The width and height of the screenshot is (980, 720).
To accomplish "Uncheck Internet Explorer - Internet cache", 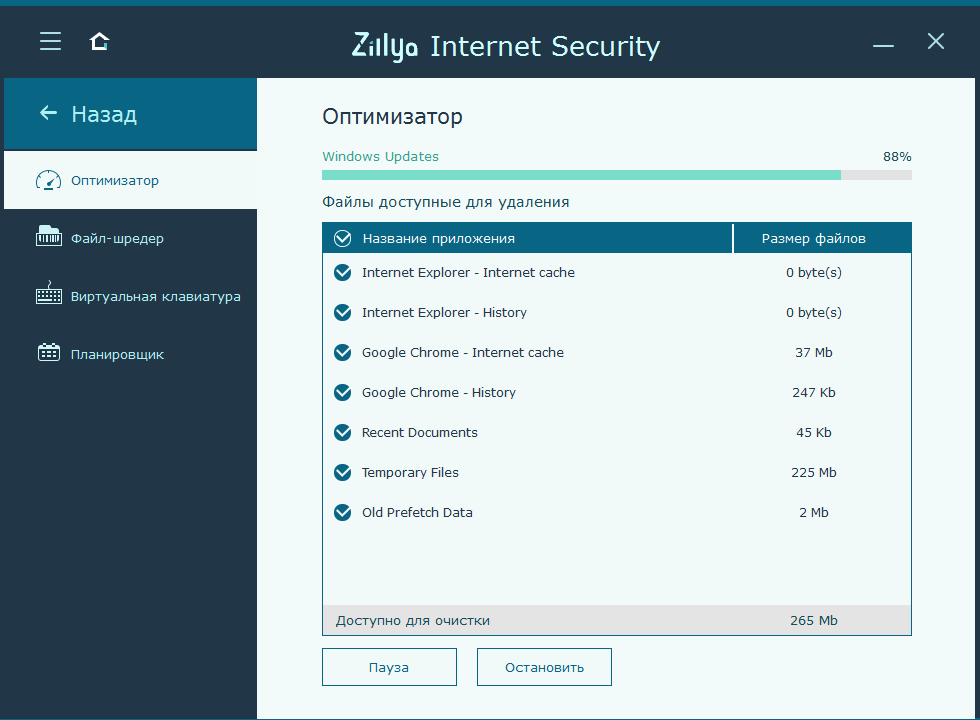I will point(343,272).
